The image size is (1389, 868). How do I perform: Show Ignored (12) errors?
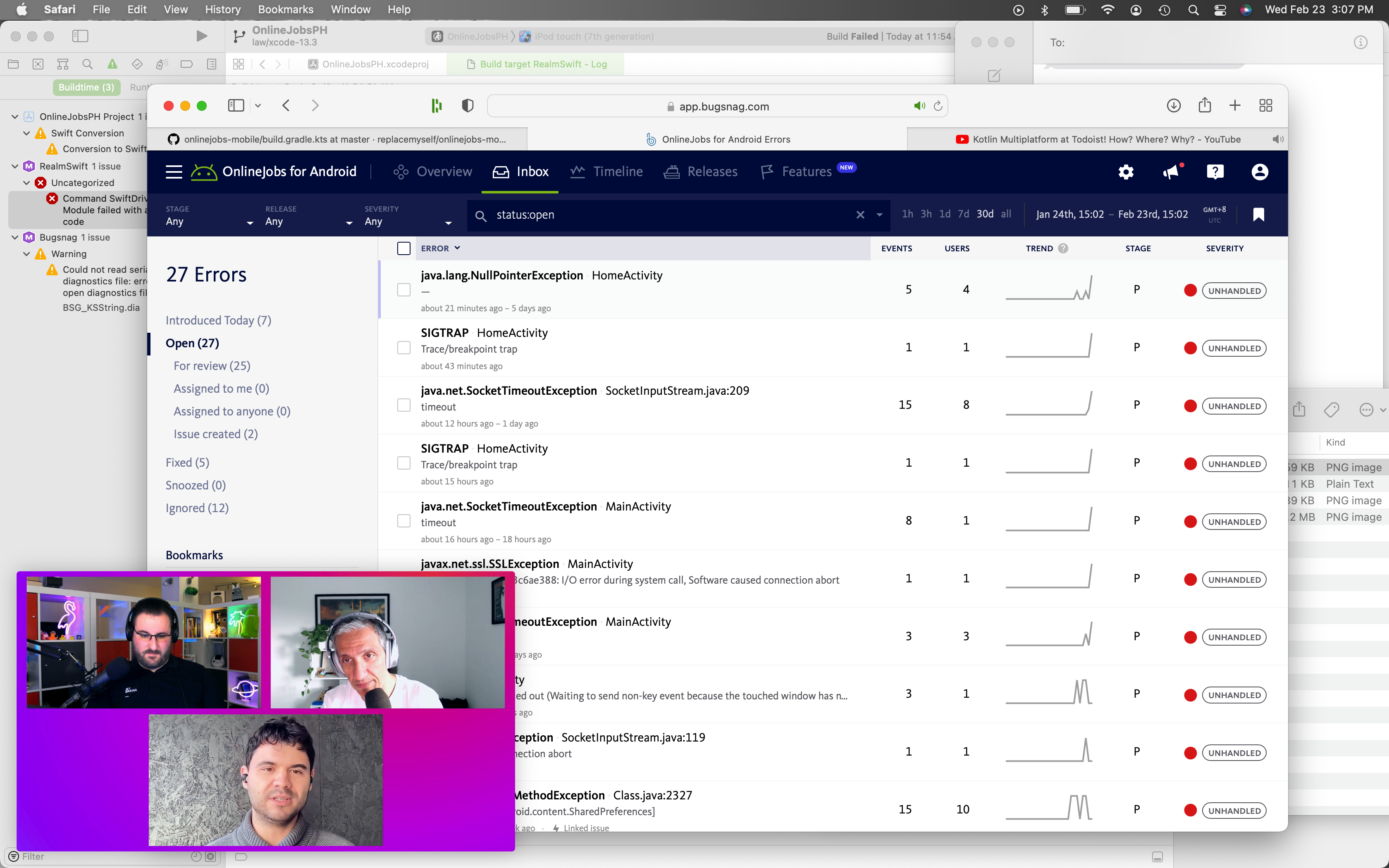click(x=197, y=508)
